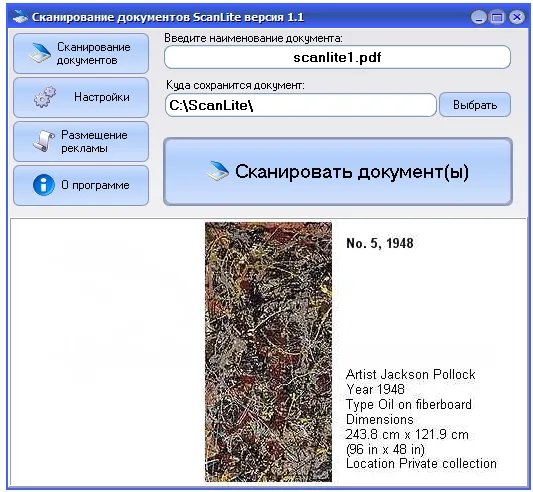Image resolution: width=533 pixels, height=492 pixels.
Task: Click the scroll icon for Размещение рекламы
Action: (x=44, y=141)
